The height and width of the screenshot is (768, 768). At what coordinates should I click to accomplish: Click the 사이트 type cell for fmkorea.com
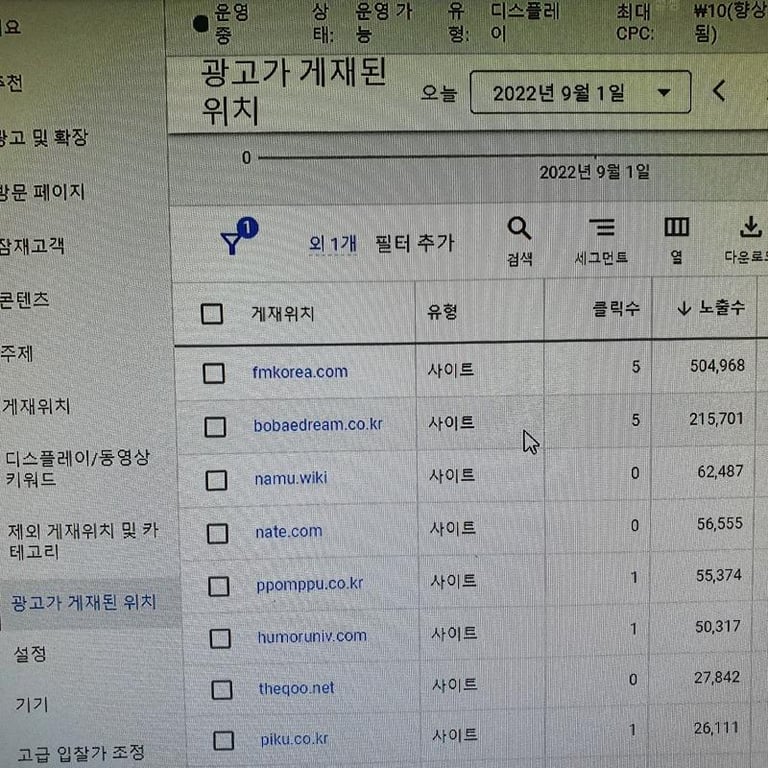(x=451, y=370)
